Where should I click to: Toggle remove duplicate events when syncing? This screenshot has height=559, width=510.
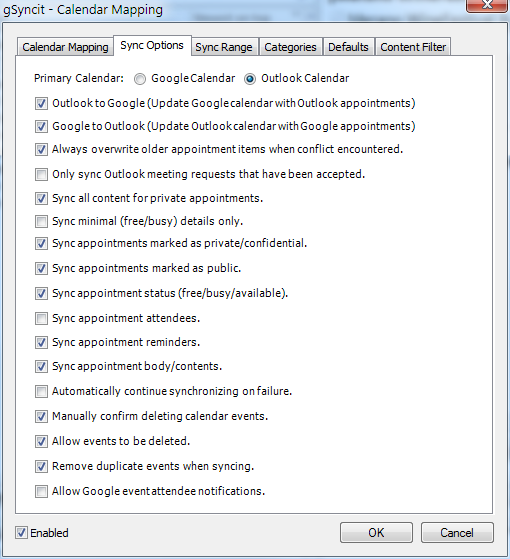click(41, 466)
